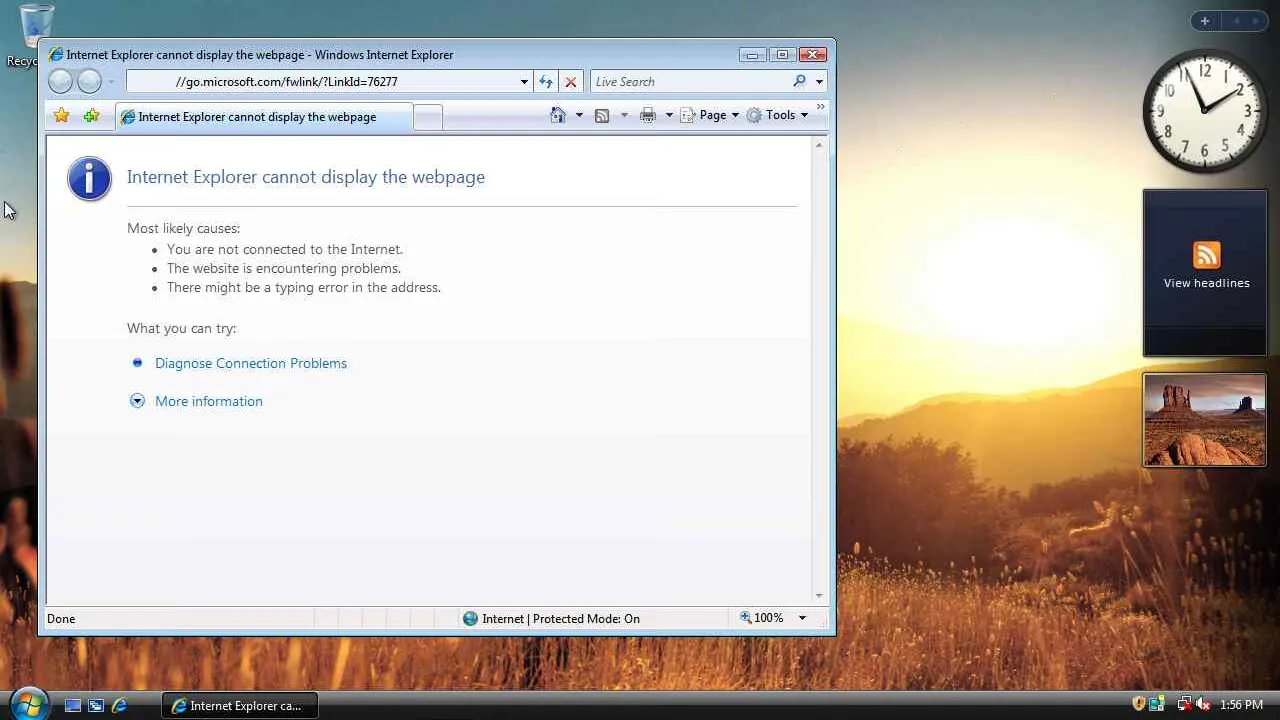Click 'You are not connected to the Internet.' text
The height and width of the screenshot is (720, 1280).
(285, 249)
